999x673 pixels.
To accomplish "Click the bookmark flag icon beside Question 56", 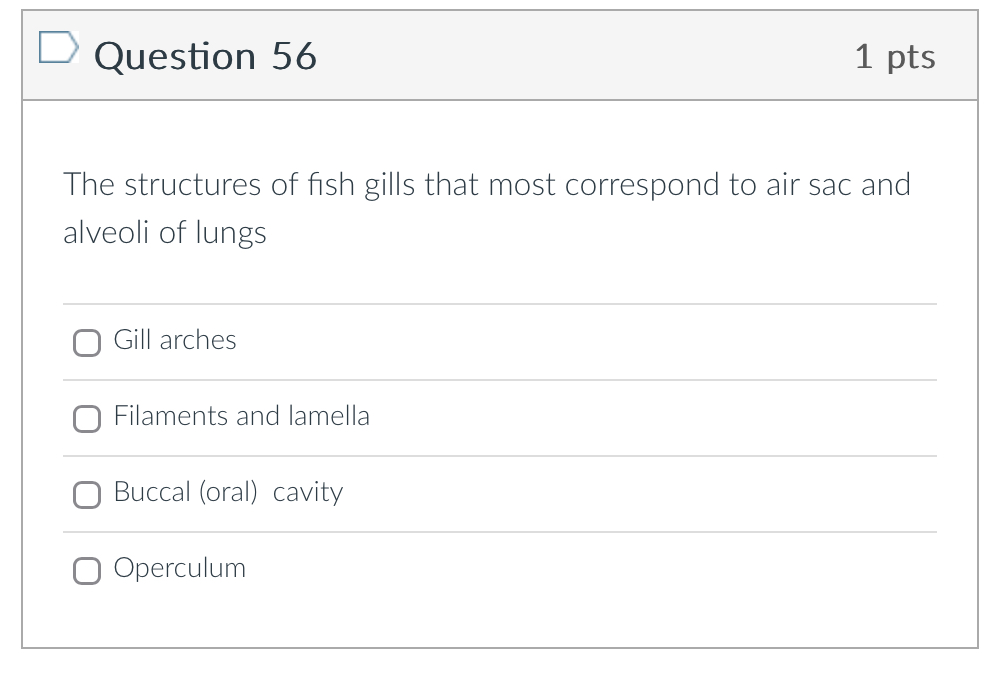I will coord(60,44).
